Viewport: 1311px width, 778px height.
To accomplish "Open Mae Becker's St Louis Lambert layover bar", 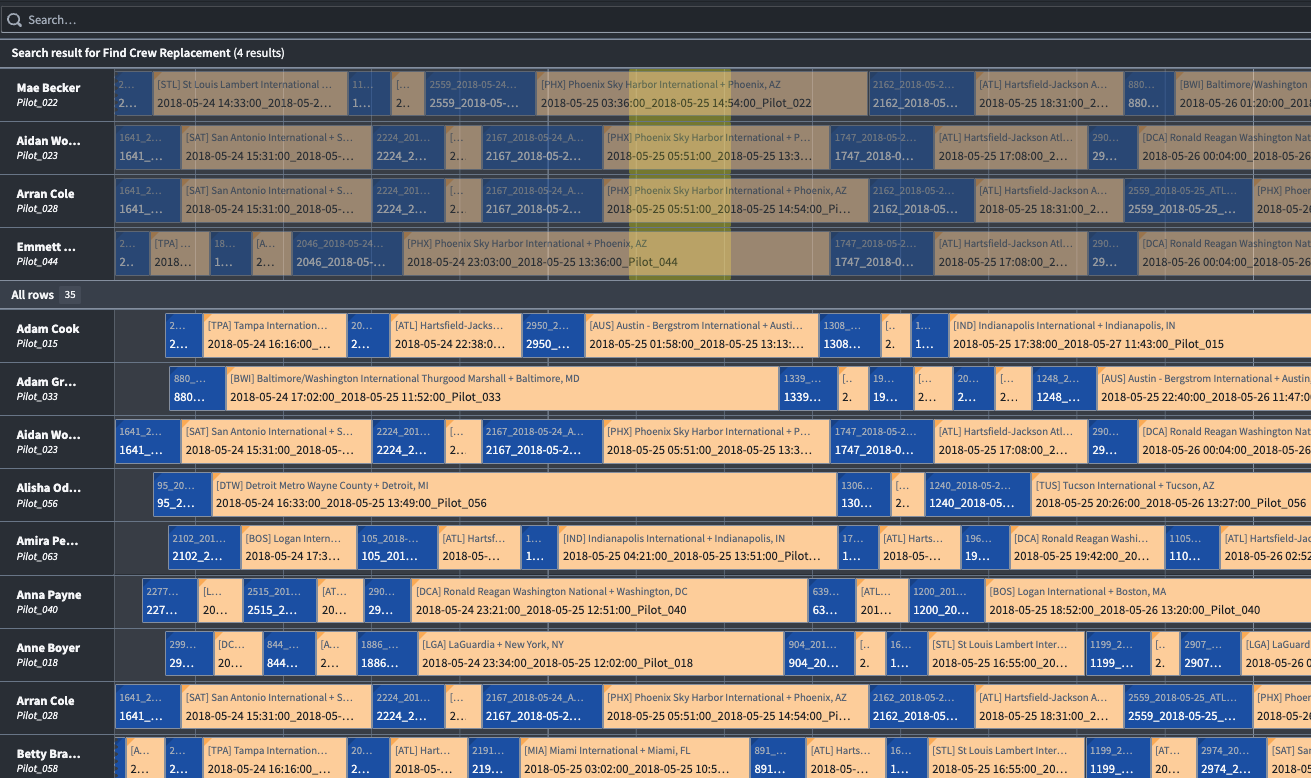I will click(250, 95).
